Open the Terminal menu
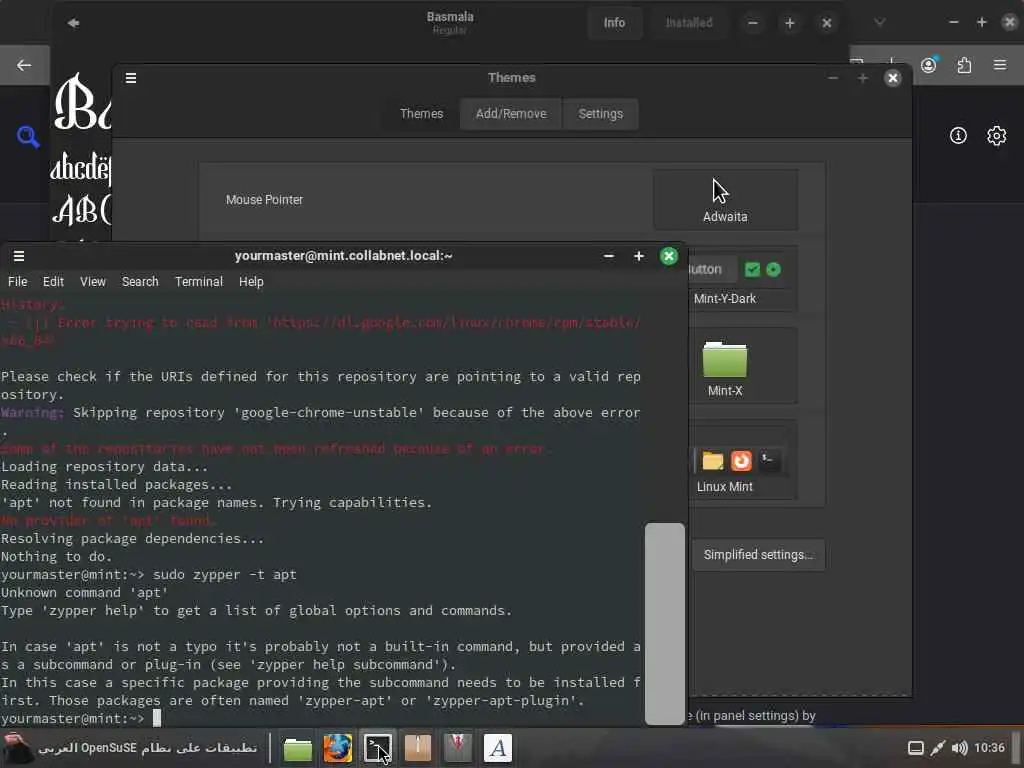 pyautogui.click(x=199, y=281)
